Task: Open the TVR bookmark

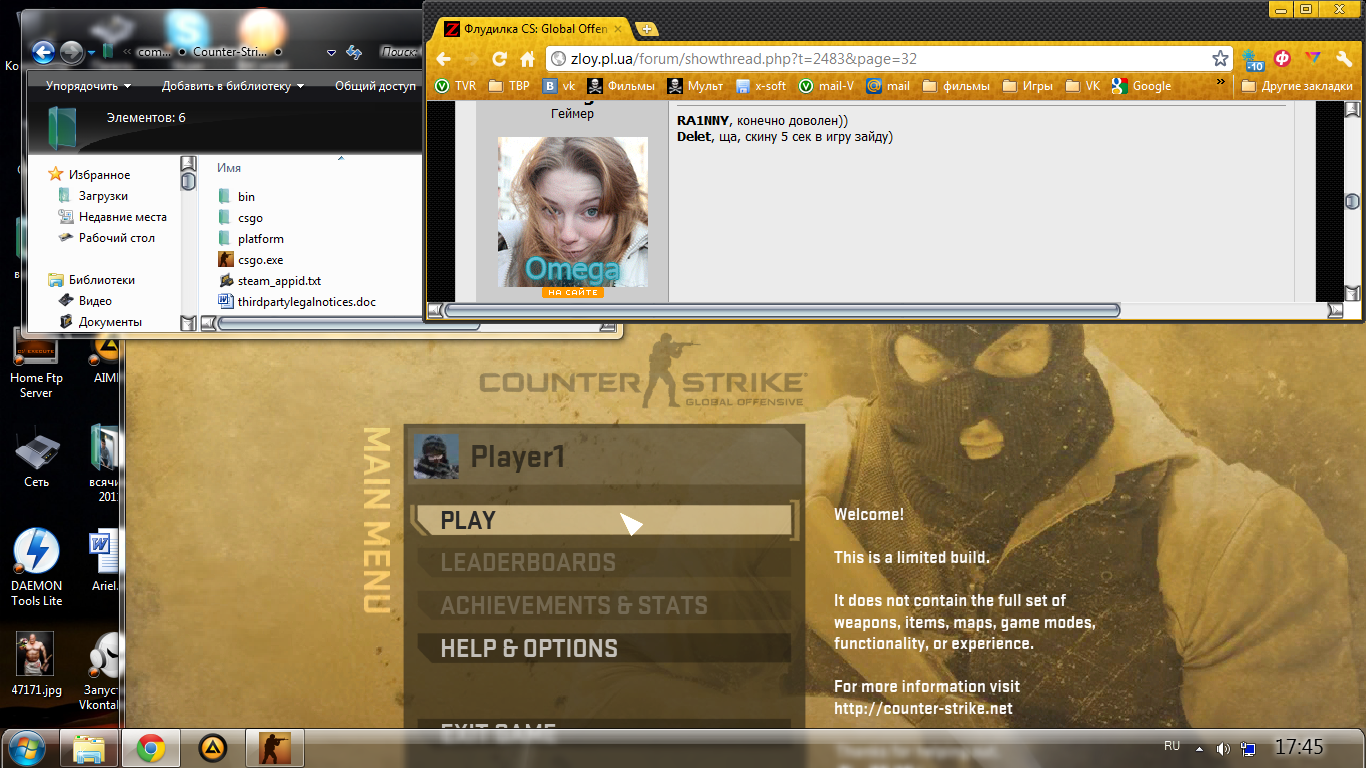Action: click(456, 86)
